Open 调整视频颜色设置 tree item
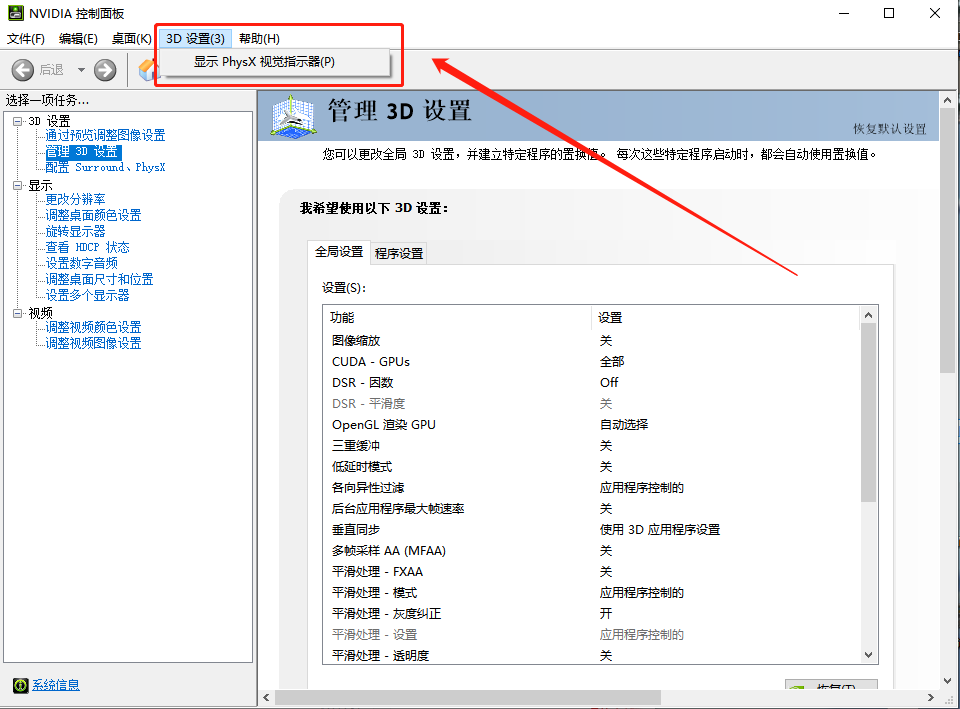 (x=93, y=327)
